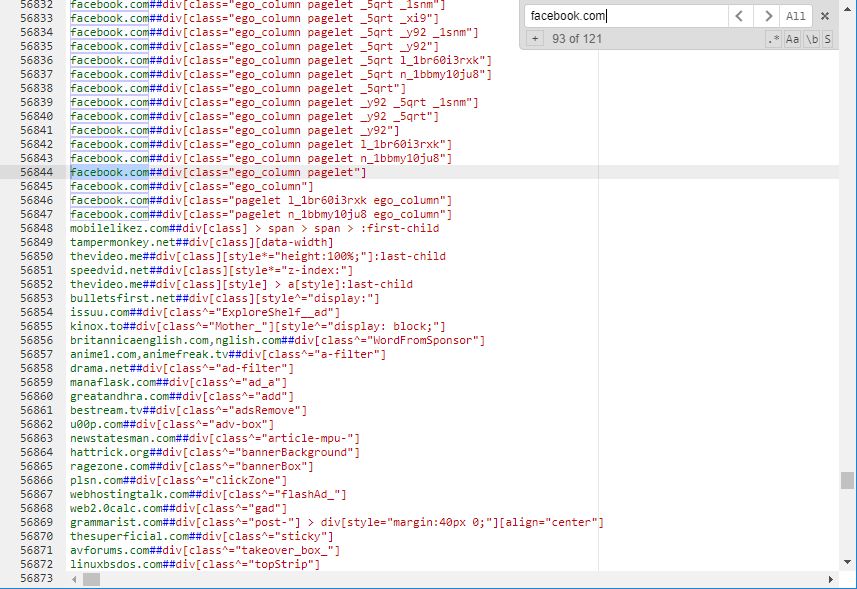Toggle case sensitive search option
857x589 pixels.
click(792, 39)
